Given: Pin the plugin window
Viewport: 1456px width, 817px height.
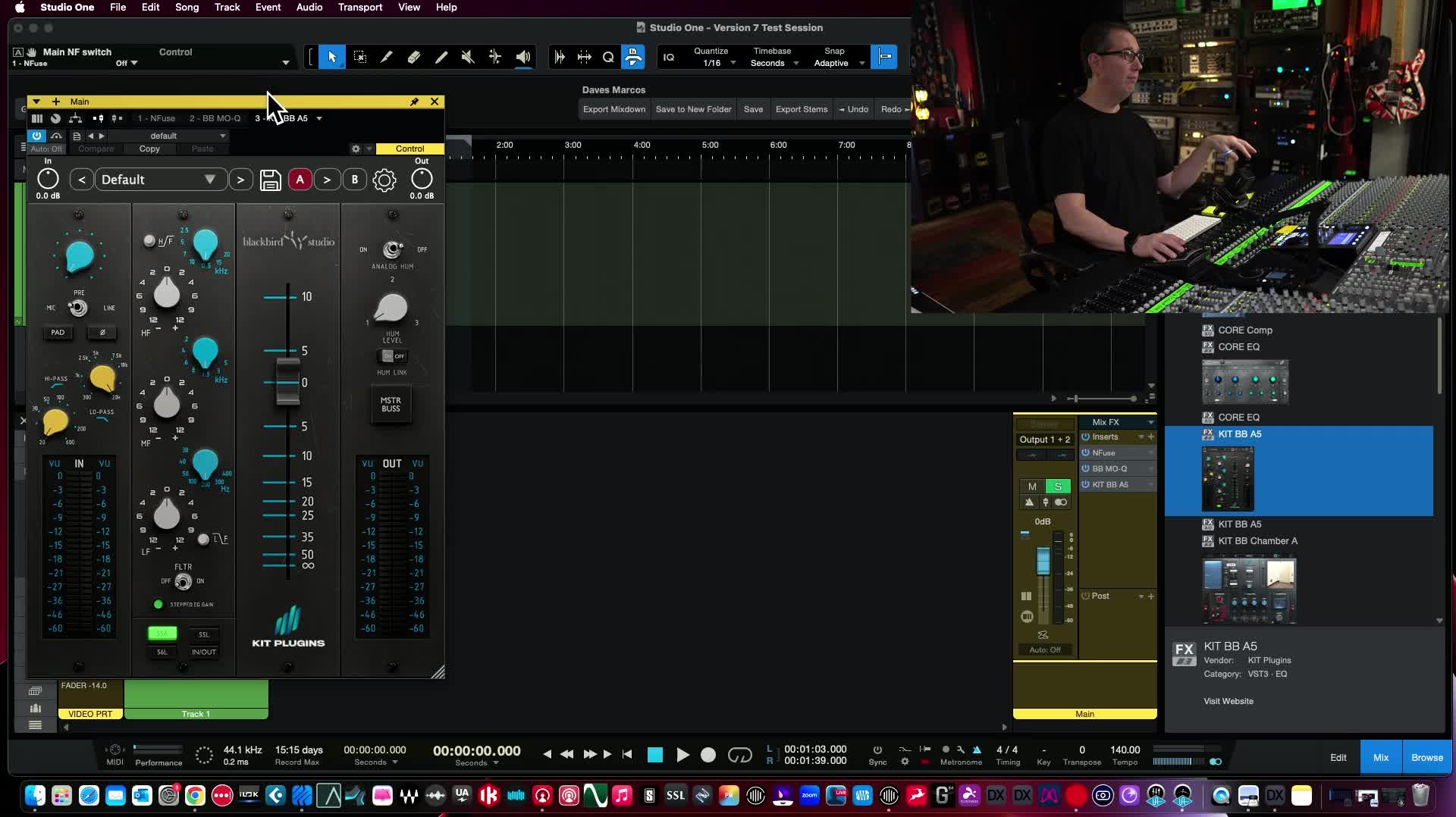Looking at the screenshot, I should tap(415, 102).
